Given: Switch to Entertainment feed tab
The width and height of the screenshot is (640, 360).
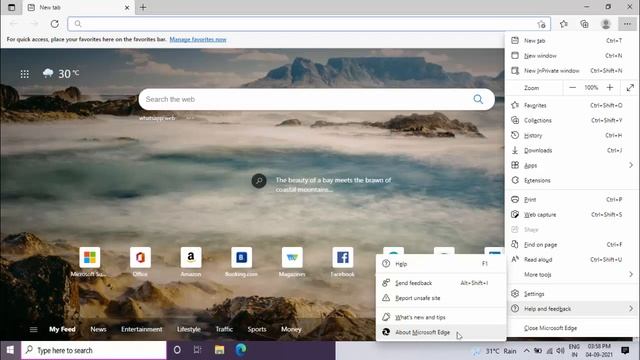Looking at the screenshot, I should point(142,329).
